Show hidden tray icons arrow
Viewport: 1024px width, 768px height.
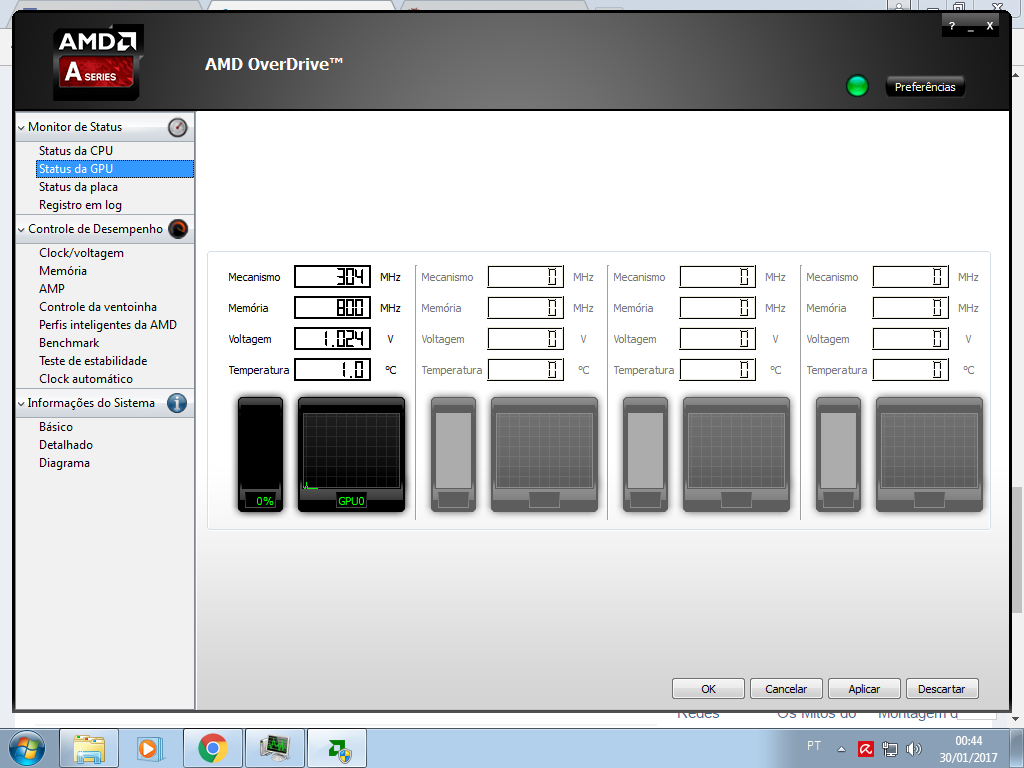pos(842,749)
